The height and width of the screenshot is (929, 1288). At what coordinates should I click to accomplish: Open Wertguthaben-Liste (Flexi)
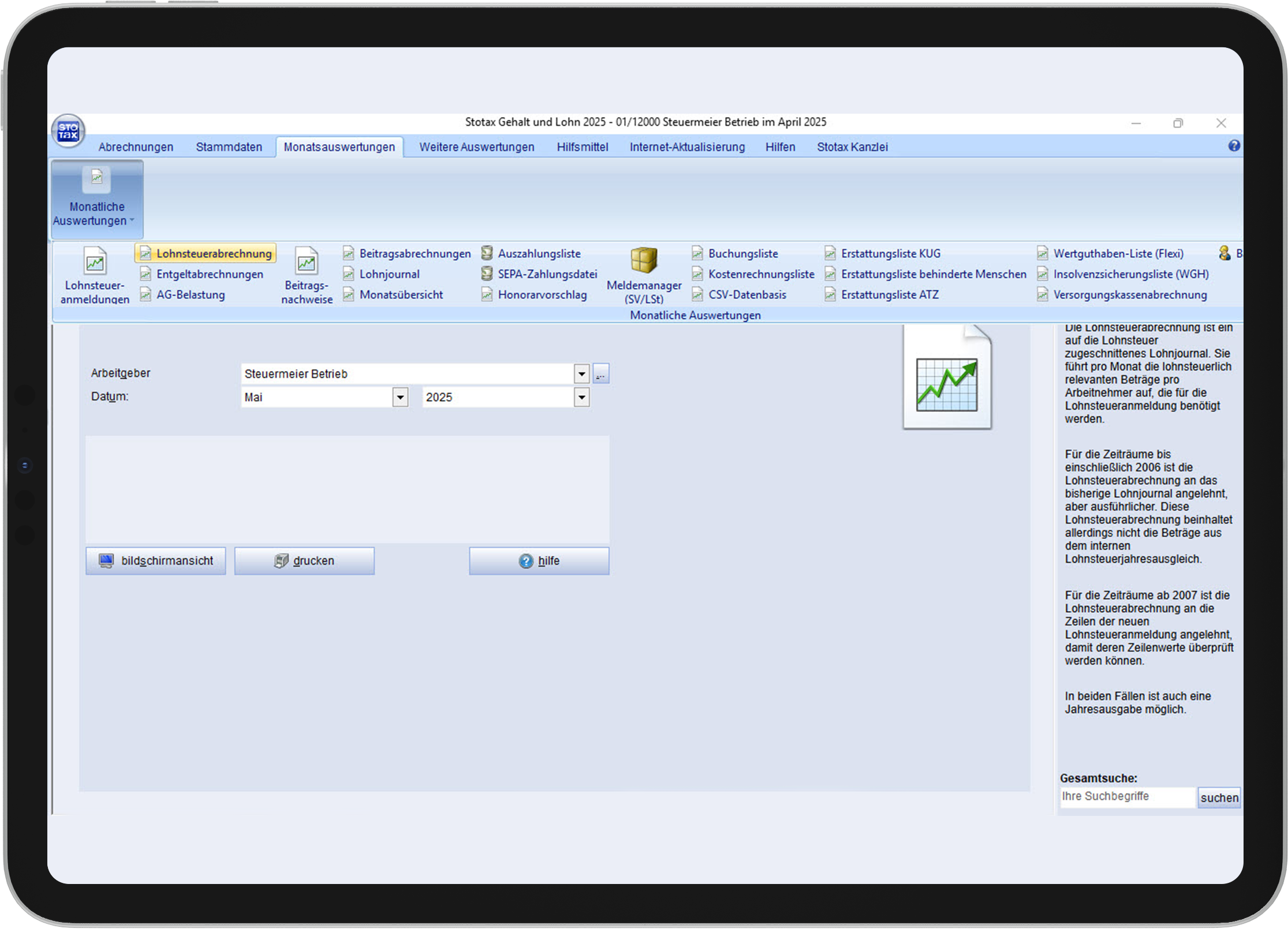tap(1110, 253)
